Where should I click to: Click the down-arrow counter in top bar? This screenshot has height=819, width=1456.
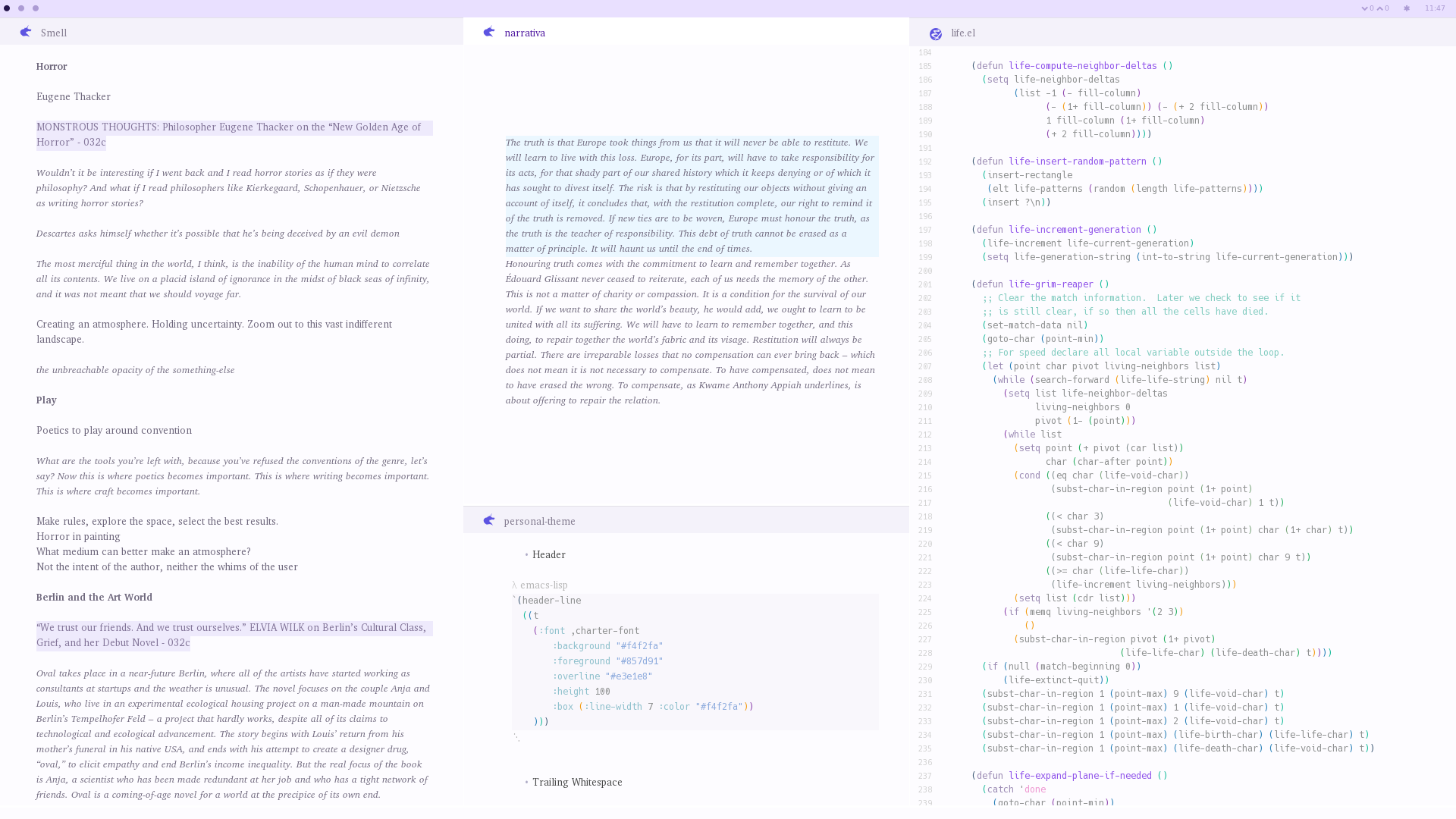click(x=1367, y=8)
